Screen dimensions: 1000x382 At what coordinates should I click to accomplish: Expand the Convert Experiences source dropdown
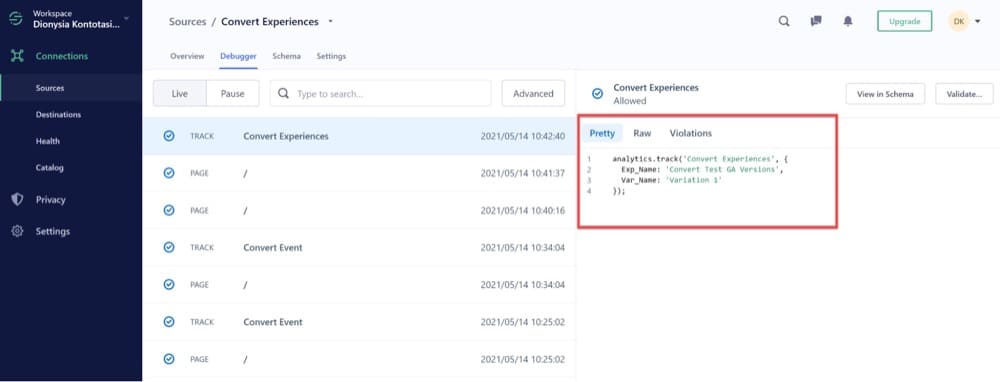click(x=330, y=22)
